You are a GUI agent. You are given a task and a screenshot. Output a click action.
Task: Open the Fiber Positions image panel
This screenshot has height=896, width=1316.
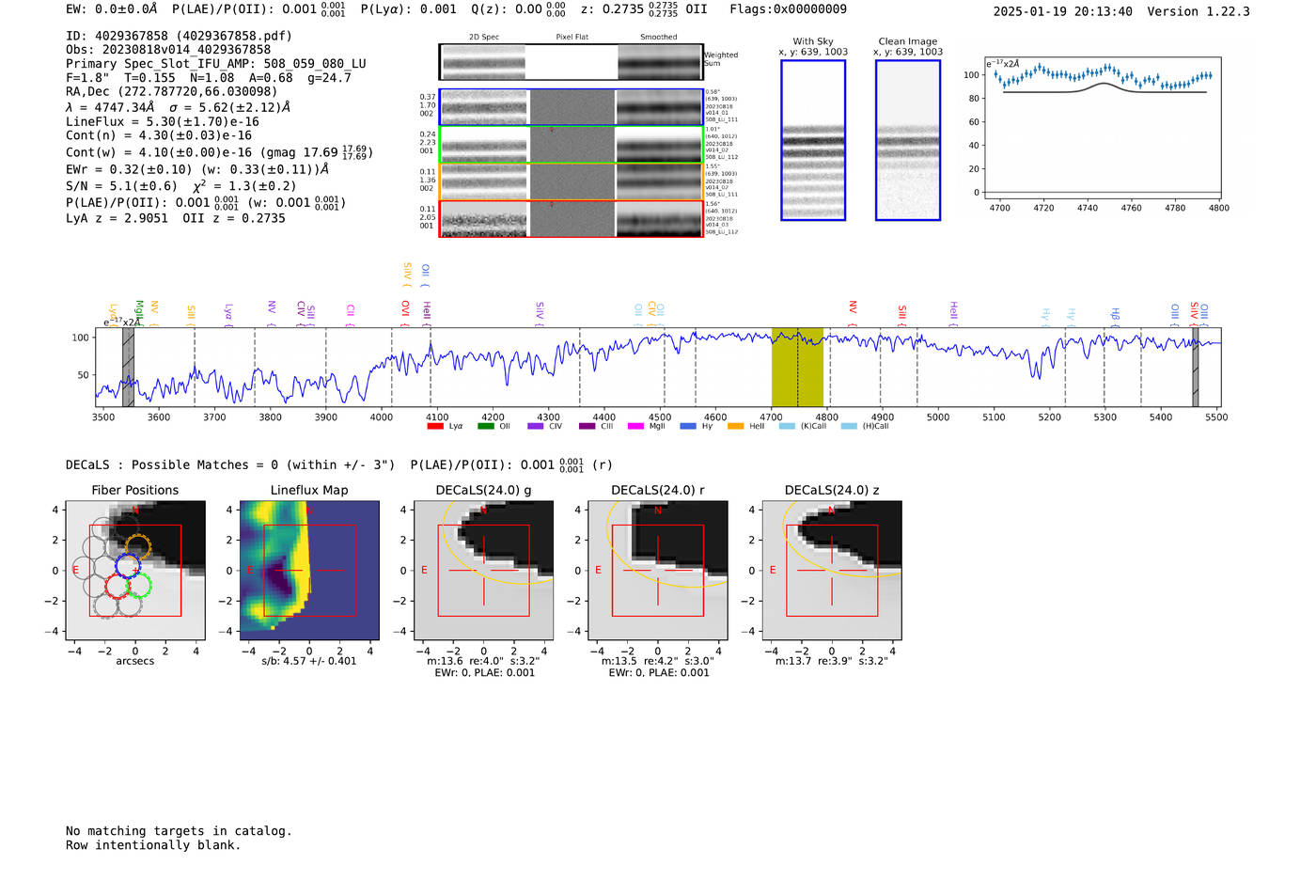[135, 570]
